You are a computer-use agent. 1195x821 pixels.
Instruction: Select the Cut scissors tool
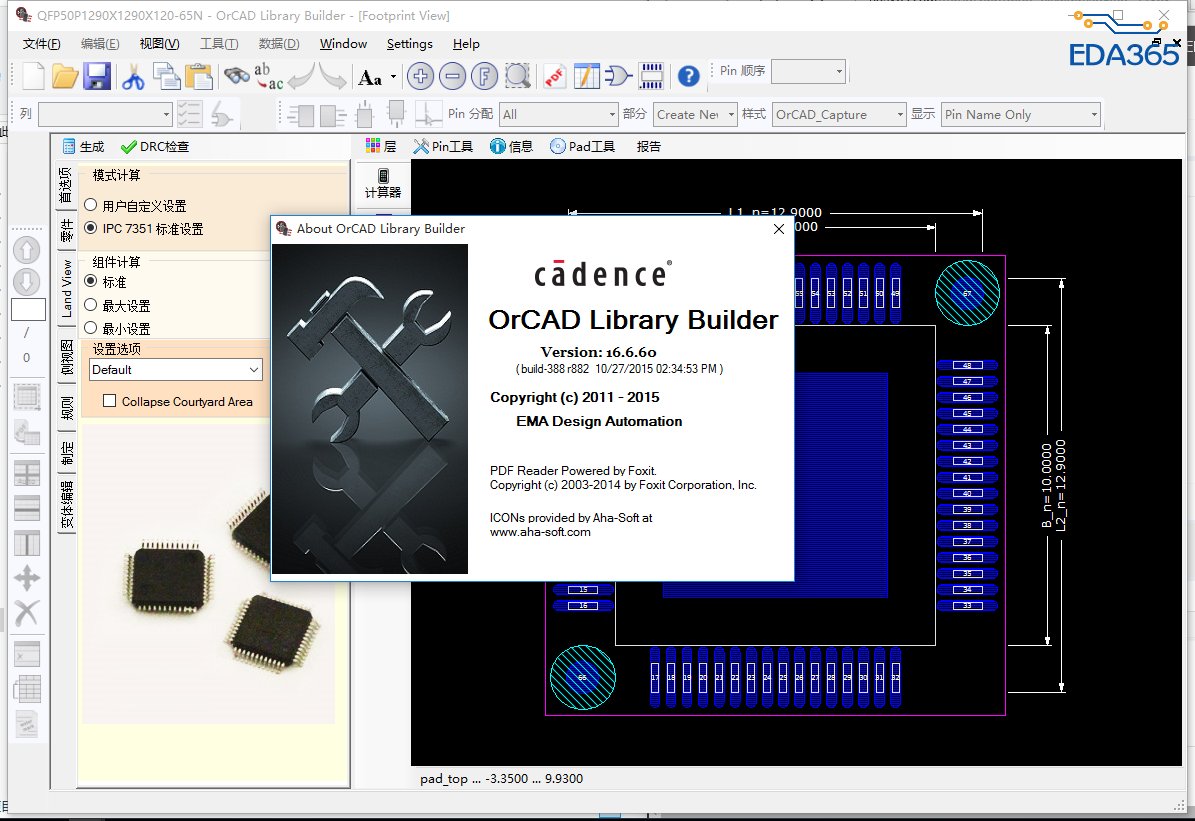coord(131,76)
